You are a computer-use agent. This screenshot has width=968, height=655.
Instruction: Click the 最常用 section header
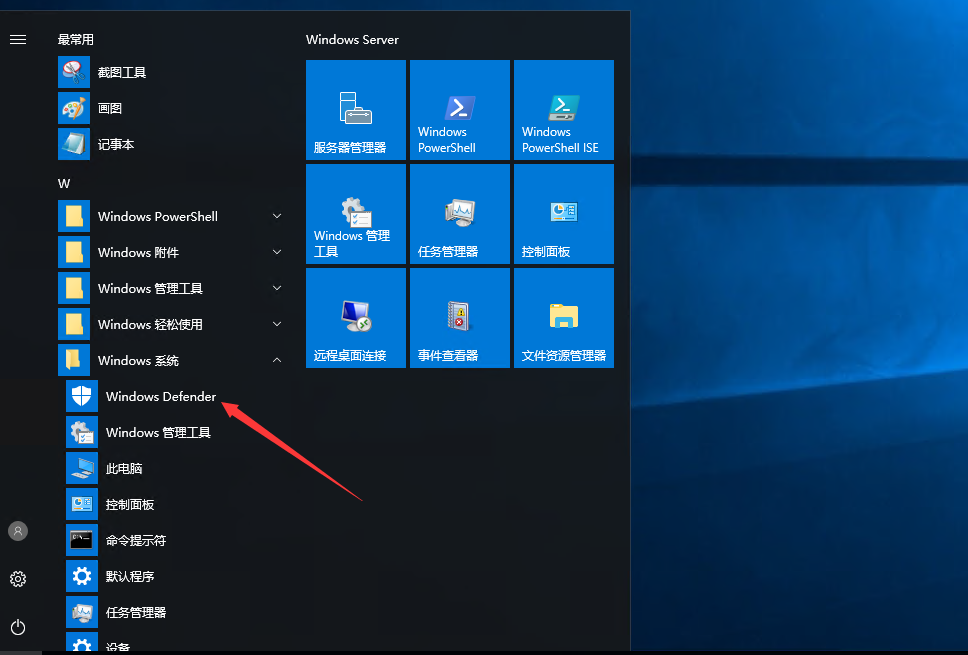coord(76,40)
